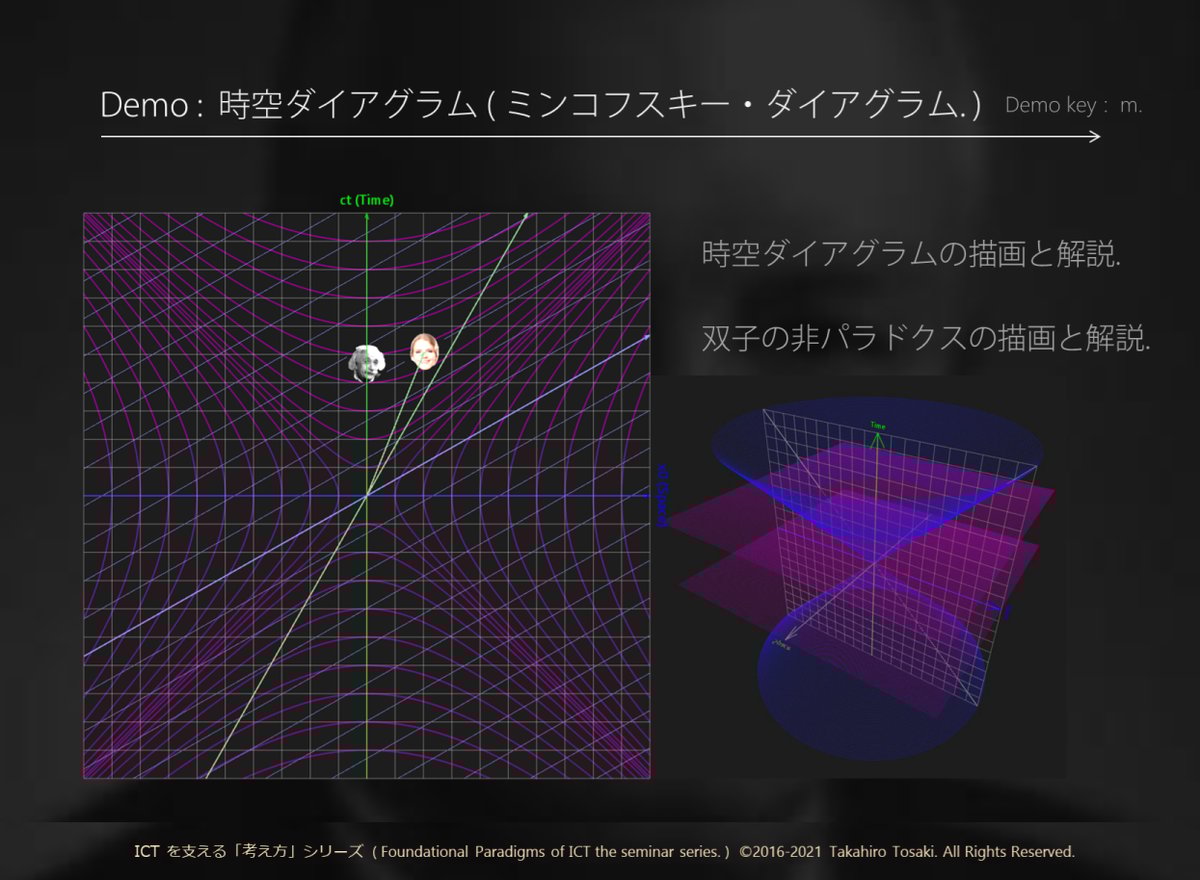This screenshot has width=1200, height=880.
Task: Select the text 双子の非パラドクスの描画と解説.
Action: [x=926, y=338]
